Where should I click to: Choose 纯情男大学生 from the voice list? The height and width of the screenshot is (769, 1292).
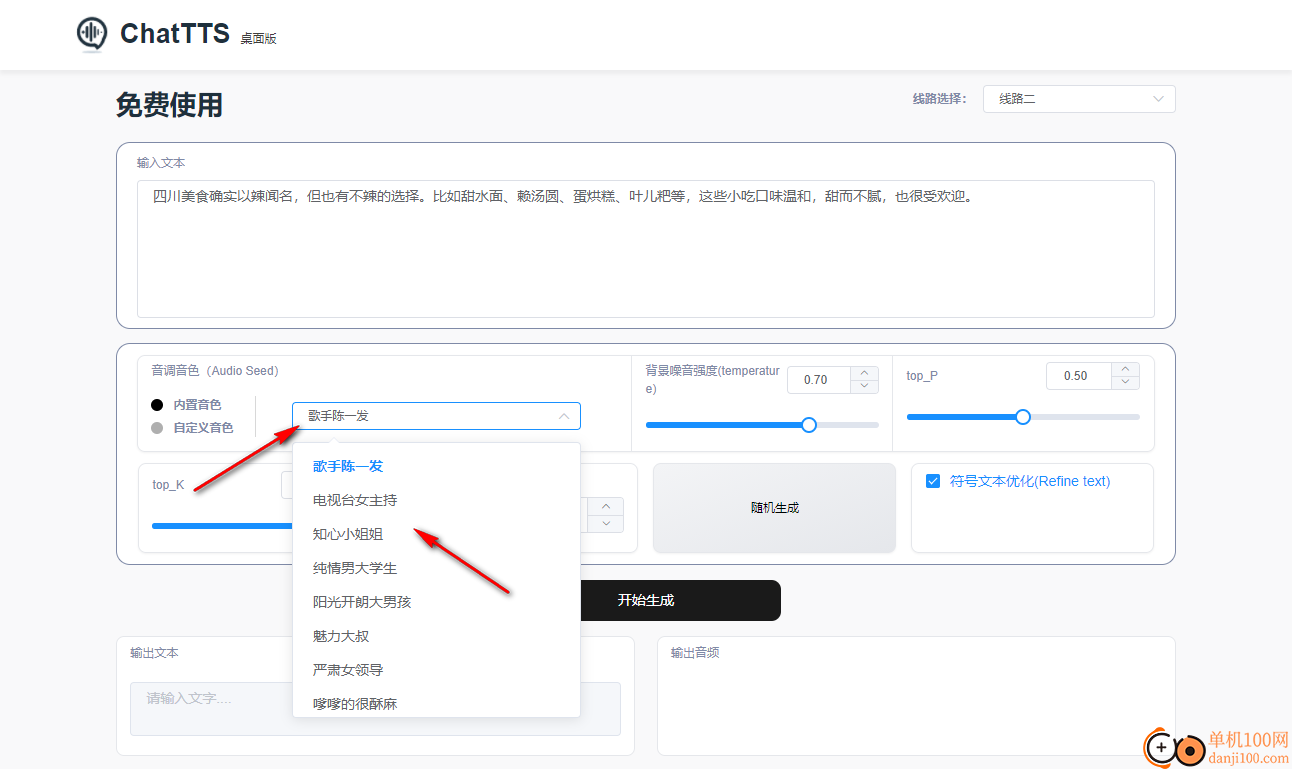pos(436,568)
